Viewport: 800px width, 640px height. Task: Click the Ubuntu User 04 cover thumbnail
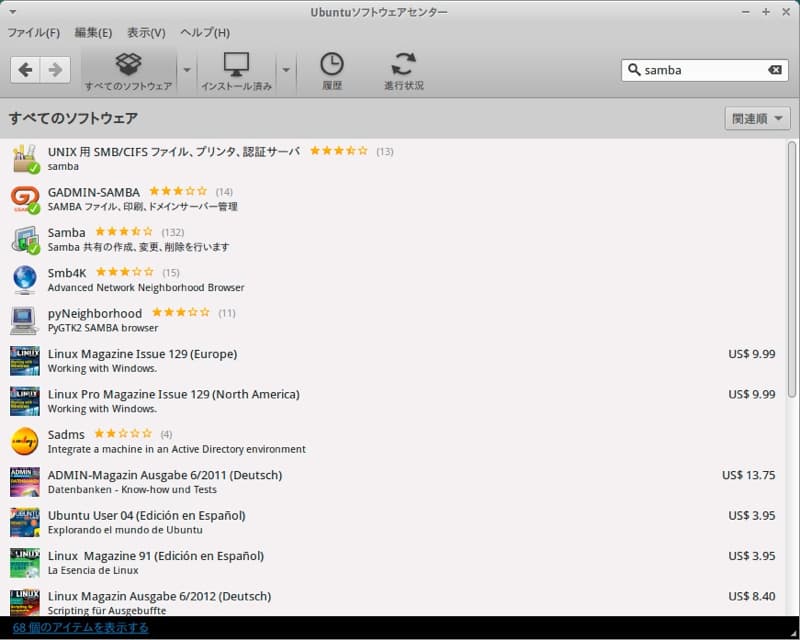pyautogui.click(x=25, y=522)
